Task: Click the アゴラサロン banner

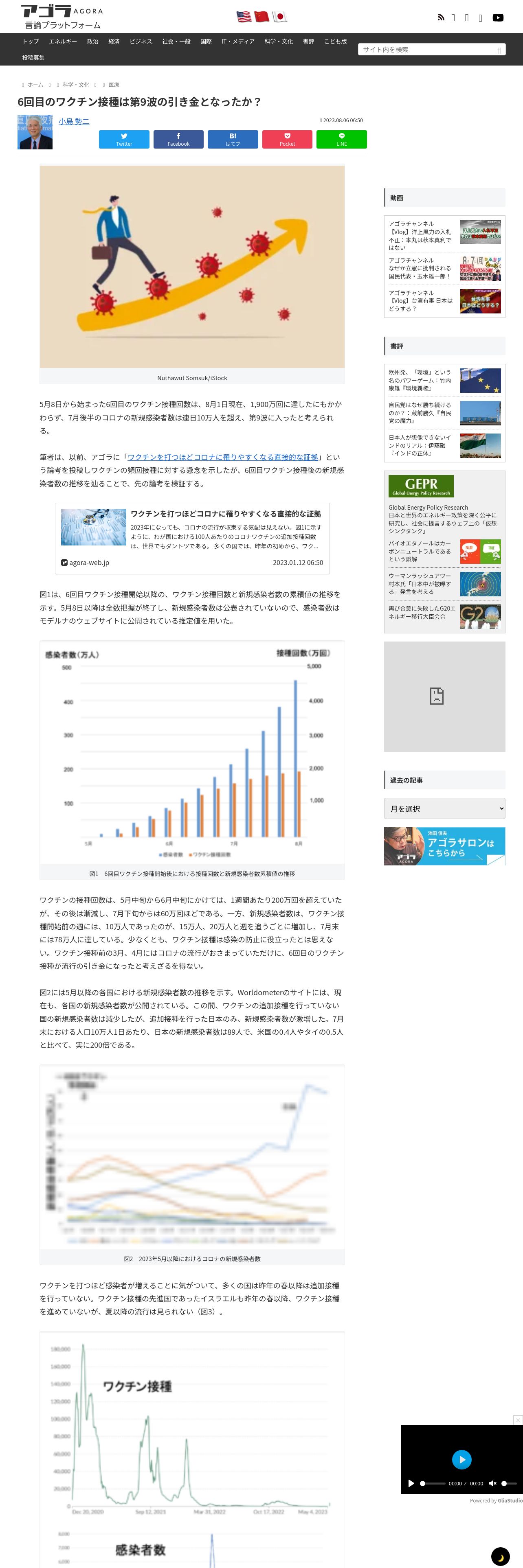Action: pos(444,846)
